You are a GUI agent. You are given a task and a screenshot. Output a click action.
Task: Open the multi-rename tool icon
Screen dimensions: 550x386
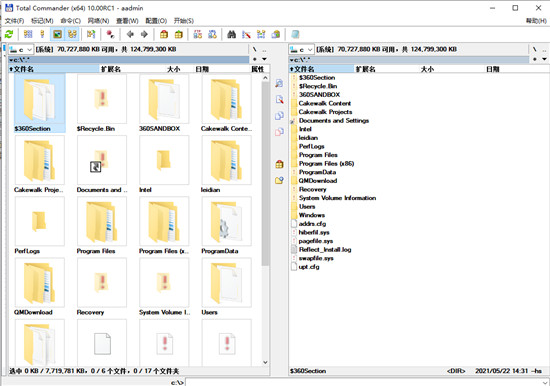pyautogui.click(x=246, y=34)
